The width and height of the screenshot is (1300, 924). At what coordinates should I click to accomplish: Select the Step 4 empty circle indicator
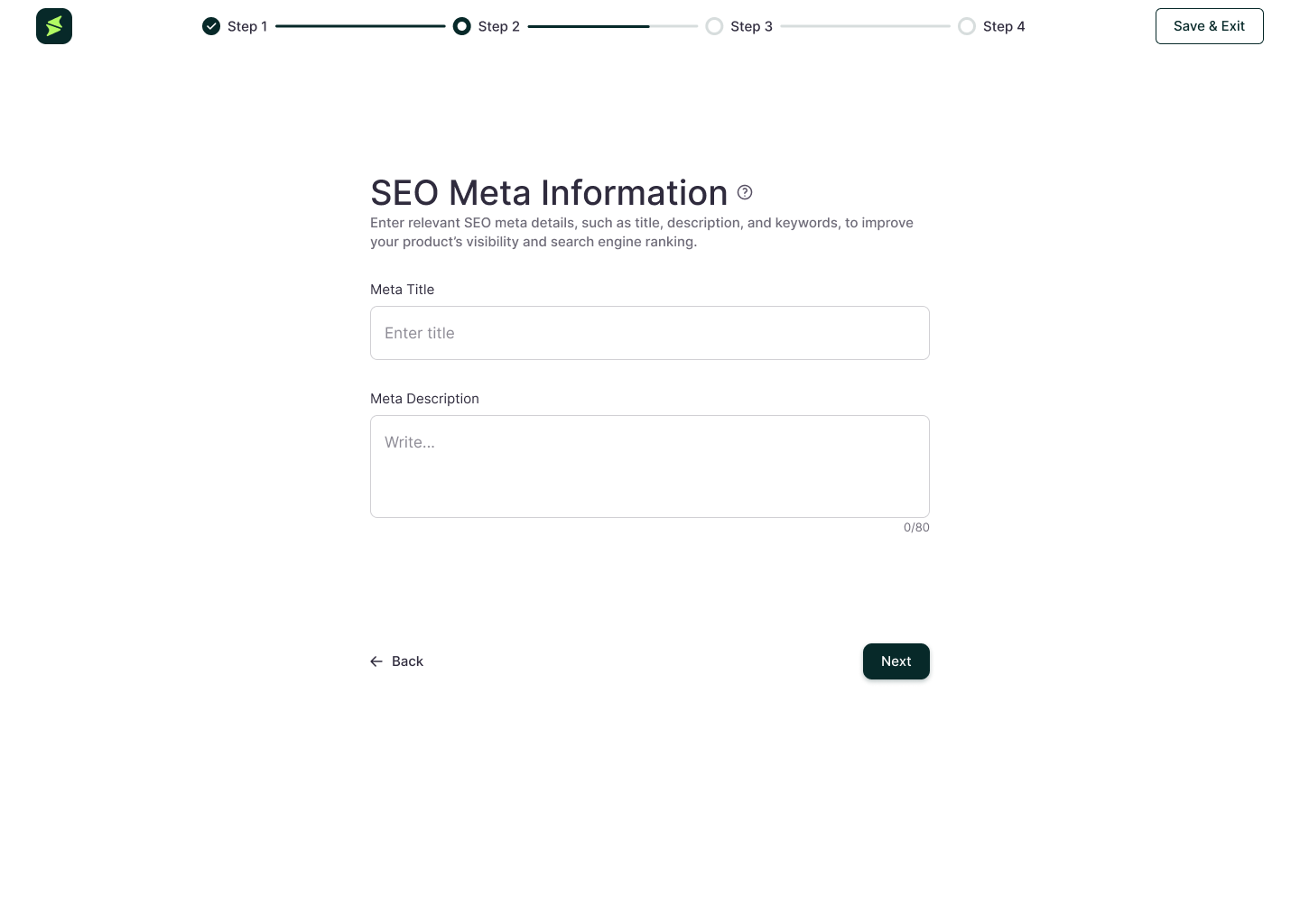click(967, 26)
